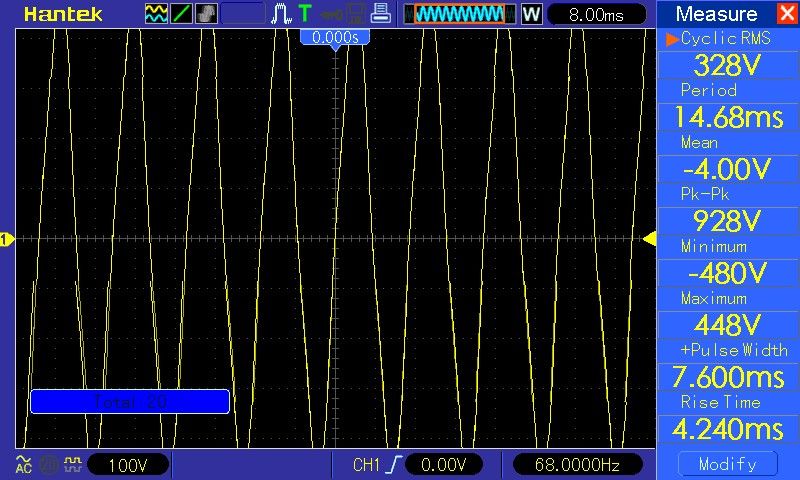
Task: Select the +Pulse Width measurement label
Action: [x=734, y=350]
